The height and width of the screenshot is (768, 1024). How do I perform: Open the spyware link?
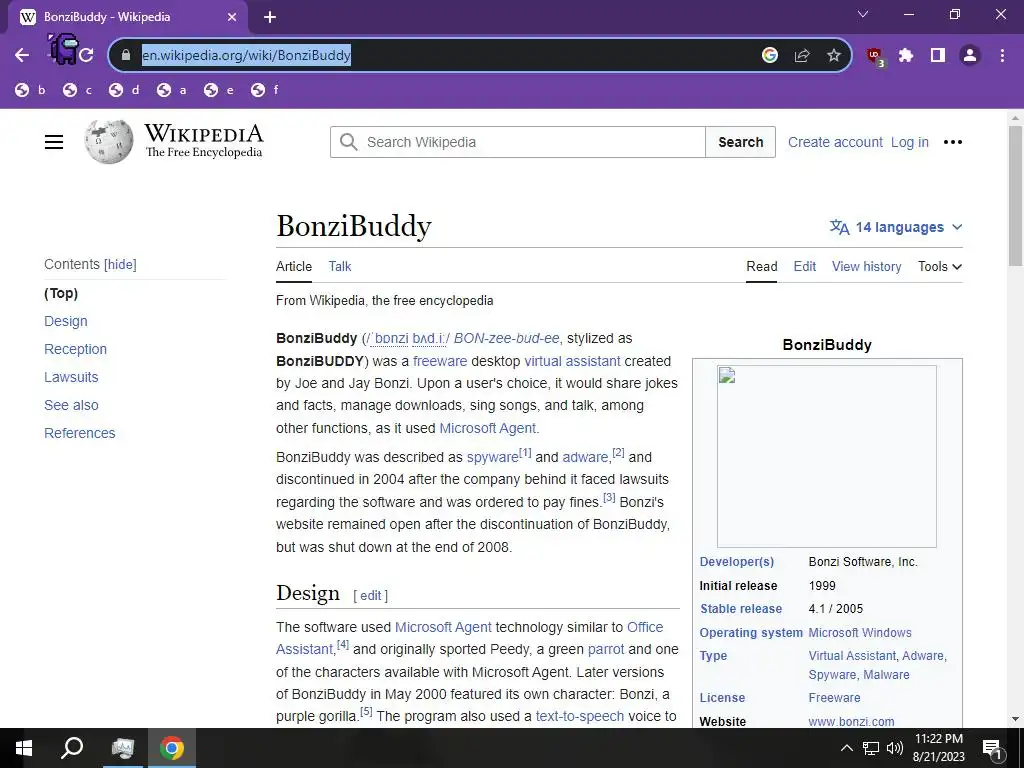coord(492,457)
